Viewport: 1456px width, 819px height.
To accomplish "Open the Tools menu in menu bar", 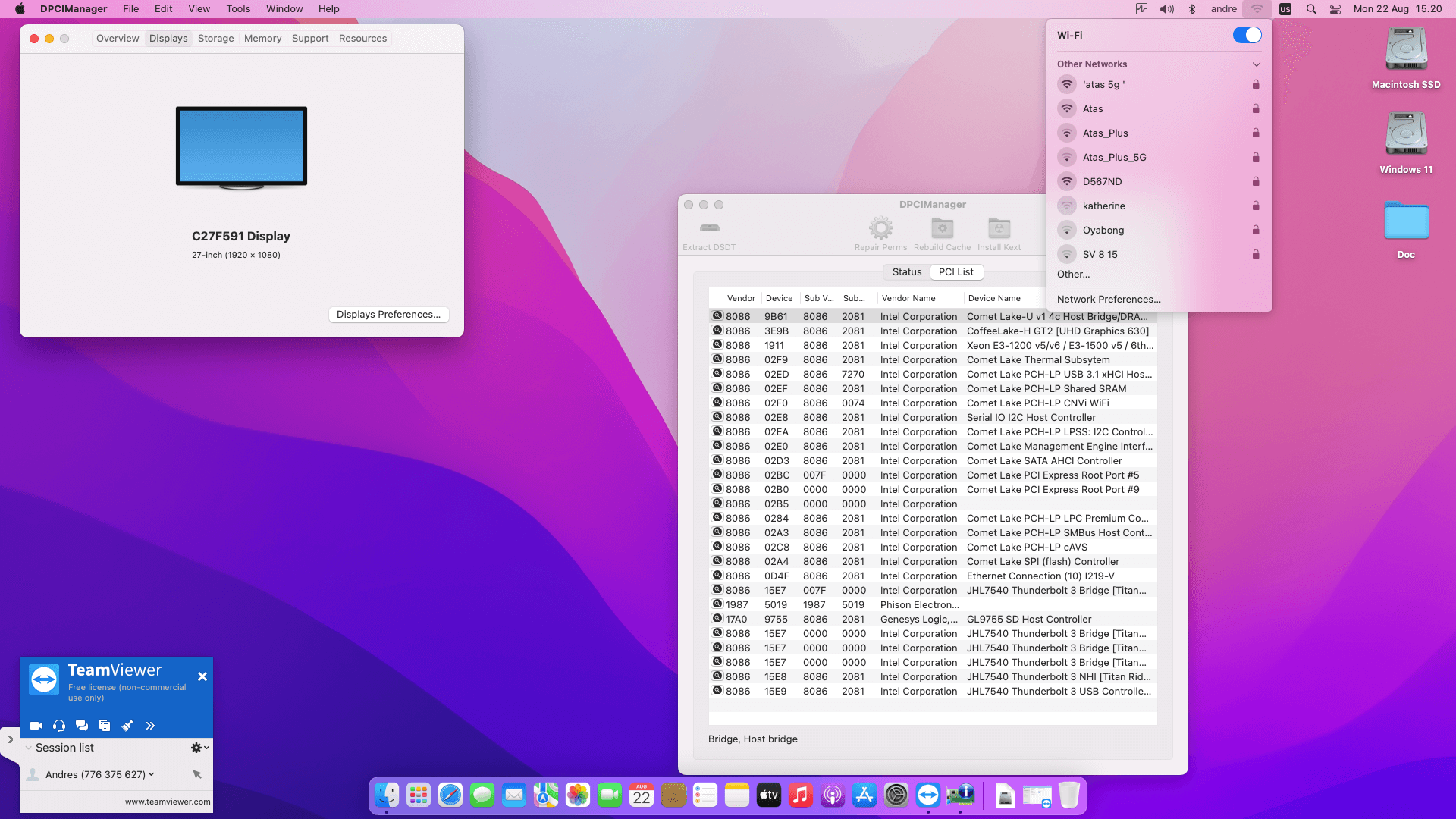I will tap(238, 9).
